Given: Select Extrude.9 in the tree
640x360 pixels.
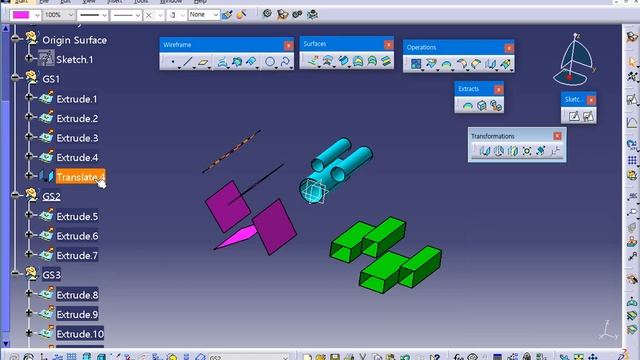Looking at the screenshot, I should [77, 314].
